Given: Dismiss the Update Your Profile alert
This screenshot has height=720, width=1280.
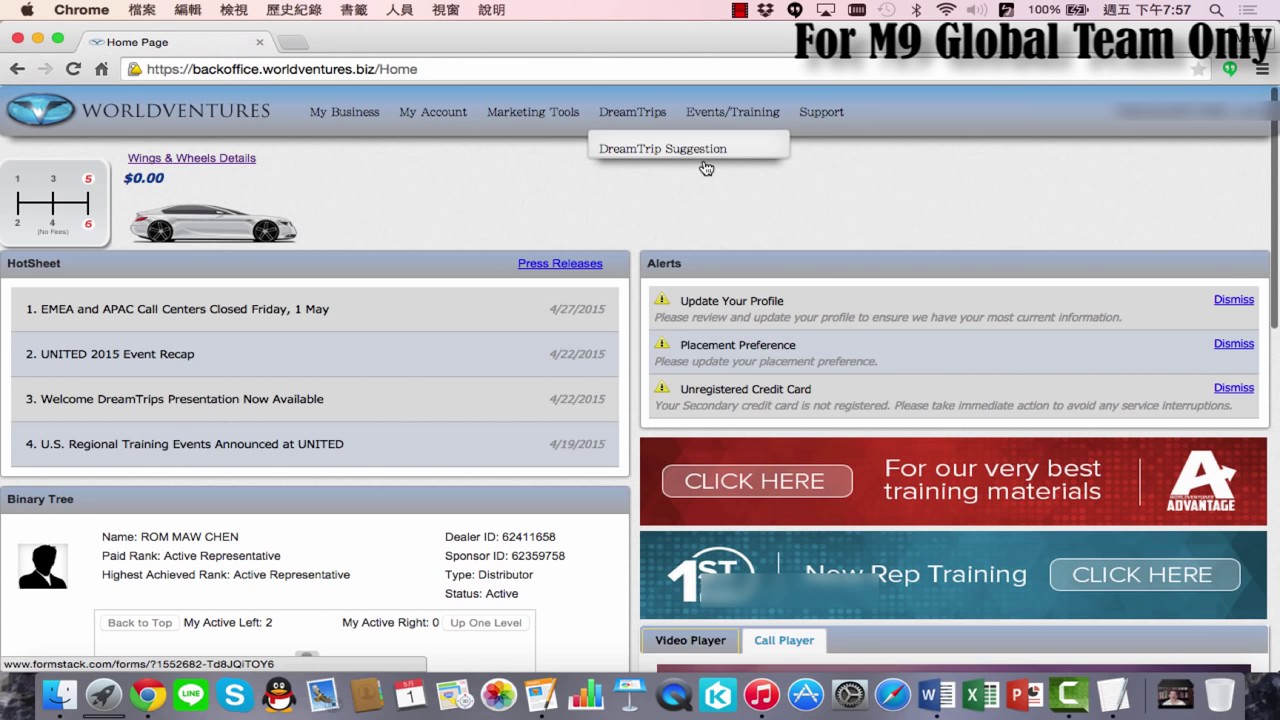Looking at the screenshot, I should coord(1234,299).
